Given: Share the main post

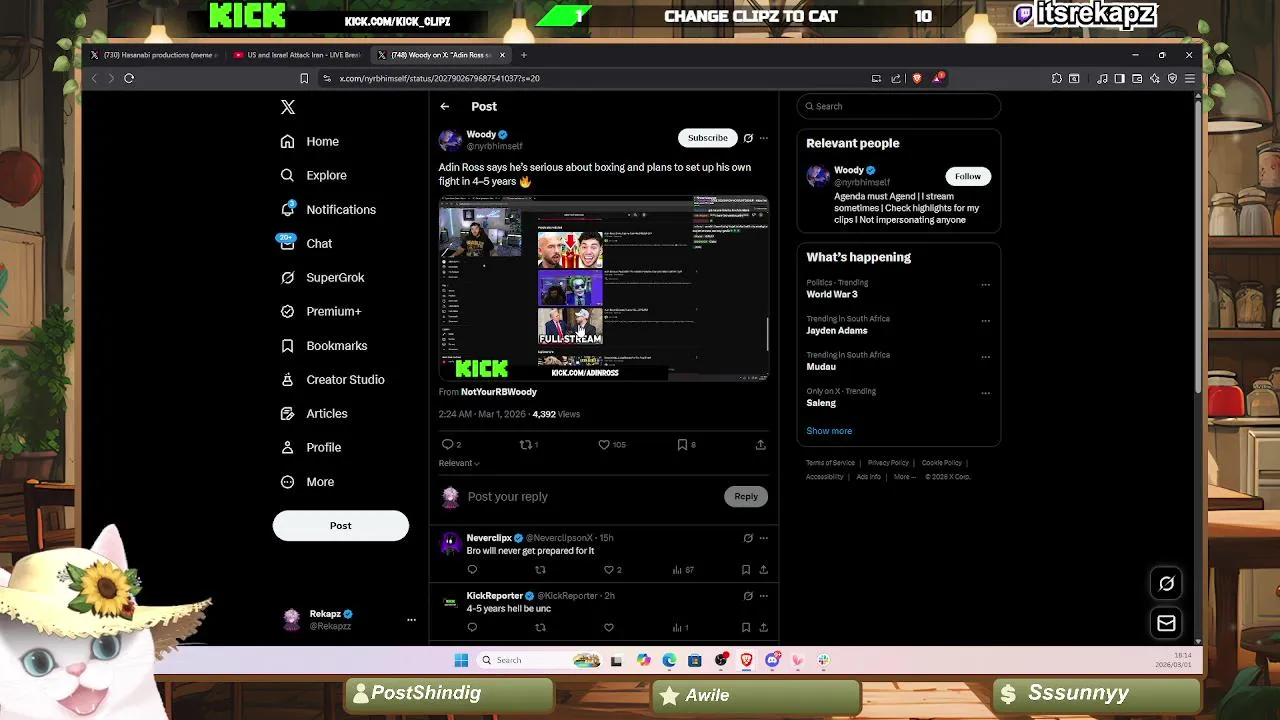Looking at the screenshot, I should [x=760, y=444].
